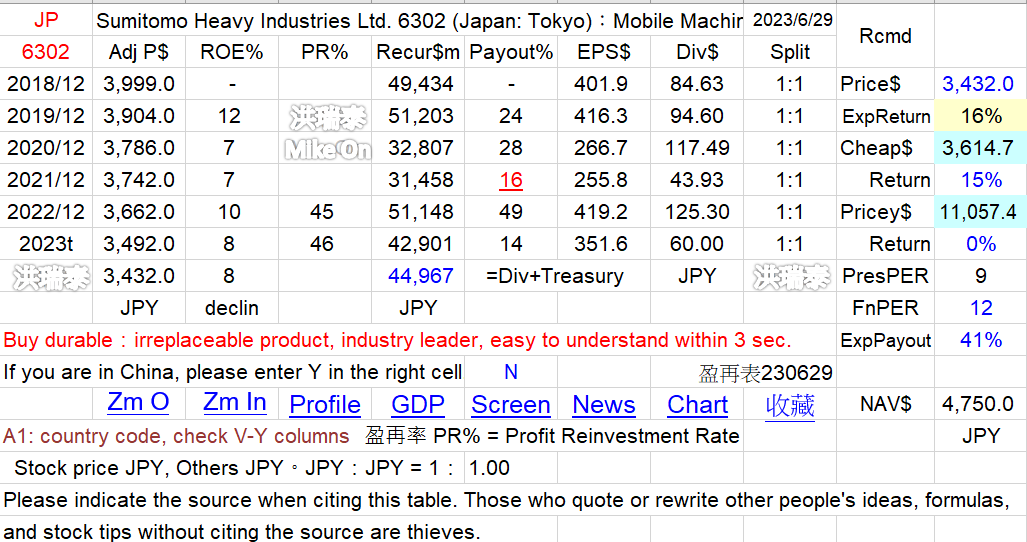The width and height of the screenshot is (1027, 542).
Task: Select the Return value 0%
Action: (x=980, y=244)
